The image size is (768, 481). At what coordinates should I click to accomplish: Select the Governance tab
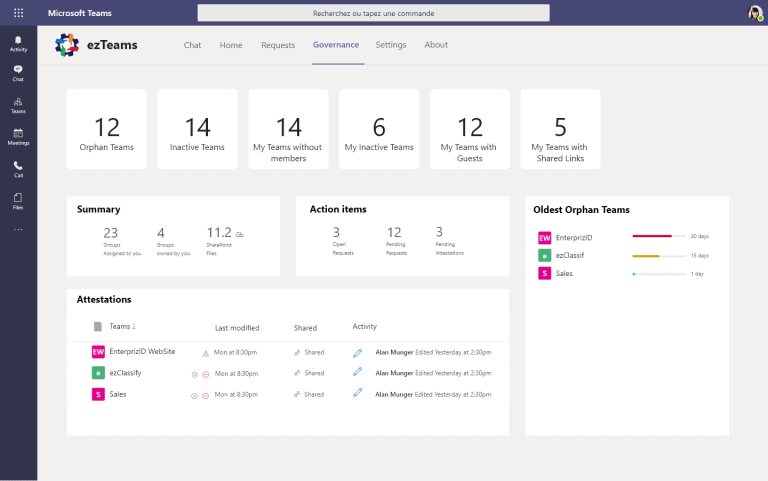(336, 45)
